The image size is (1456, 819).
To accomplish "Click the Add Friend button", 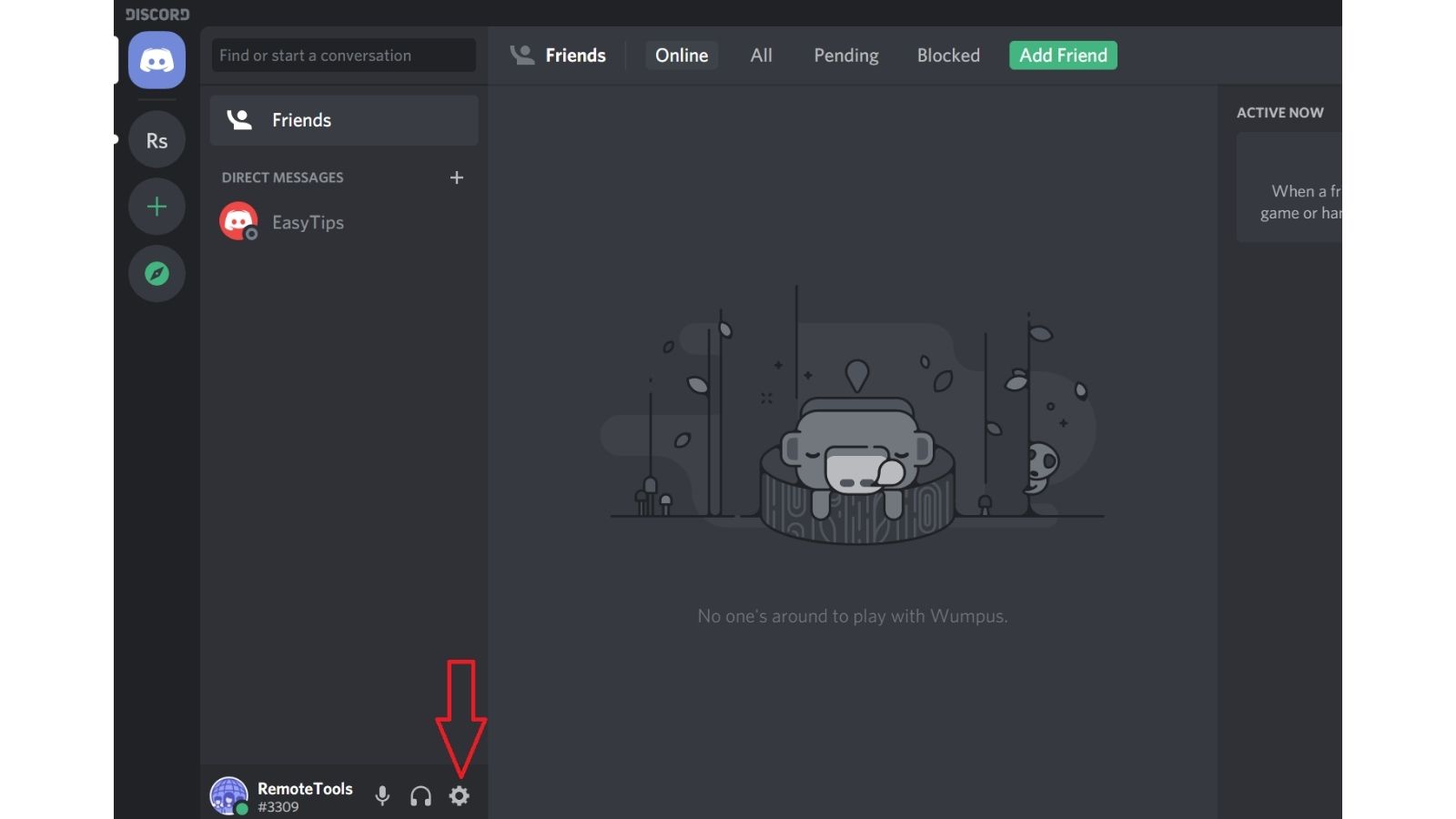I will pyautogui.click(x=1063, y=56).
